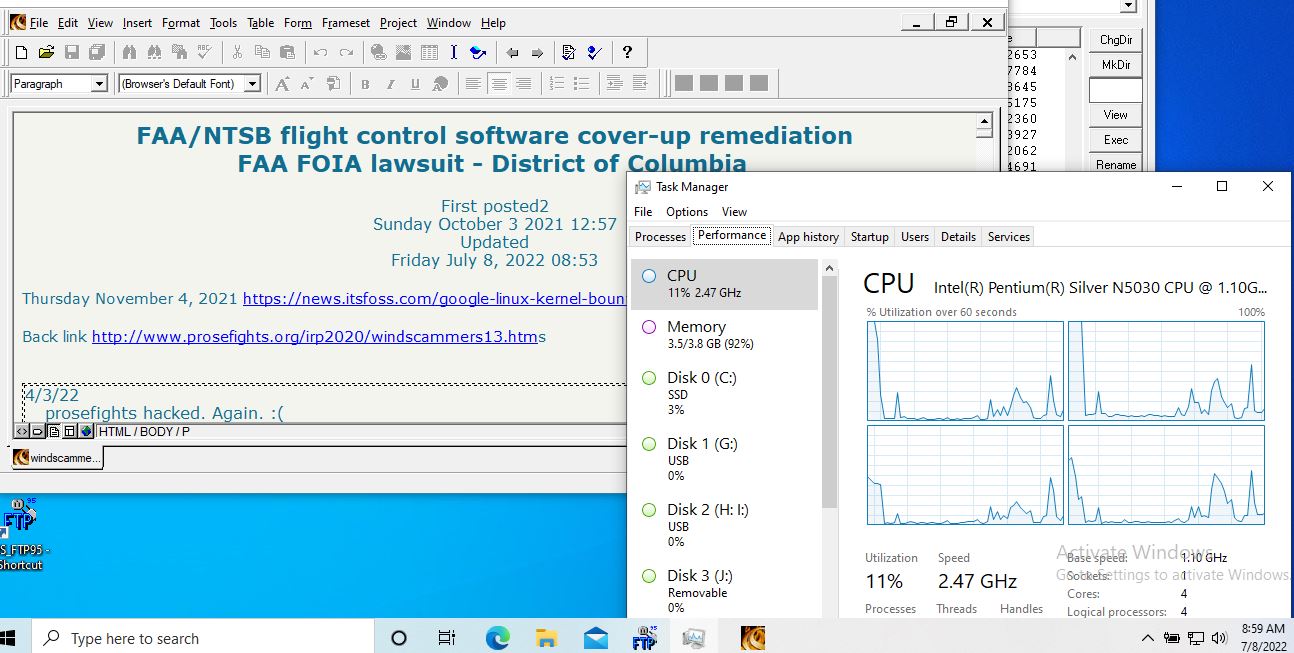This screenshot has height=653, width=1294.
Task: Click the numbered list icon
Action: click(557, 84)
